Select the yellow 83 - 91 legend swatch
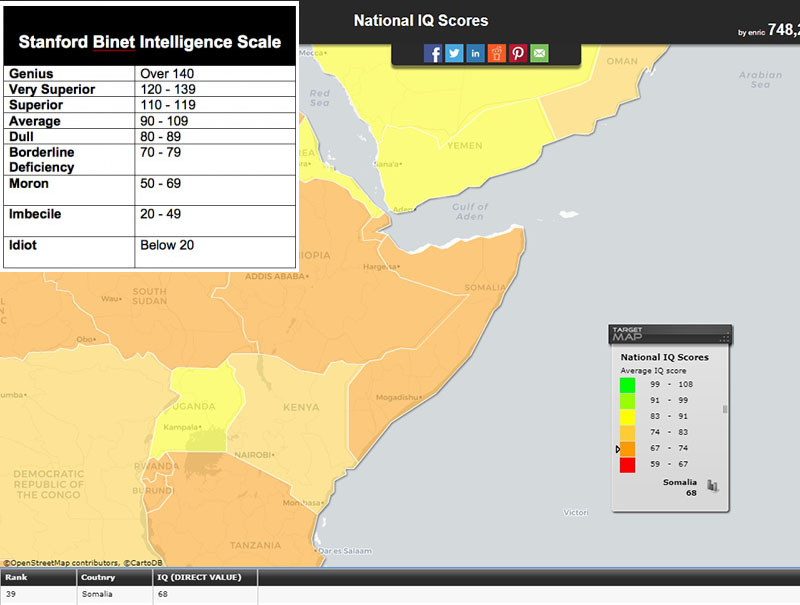Screen dimensions: 800x605 [627, 416]
